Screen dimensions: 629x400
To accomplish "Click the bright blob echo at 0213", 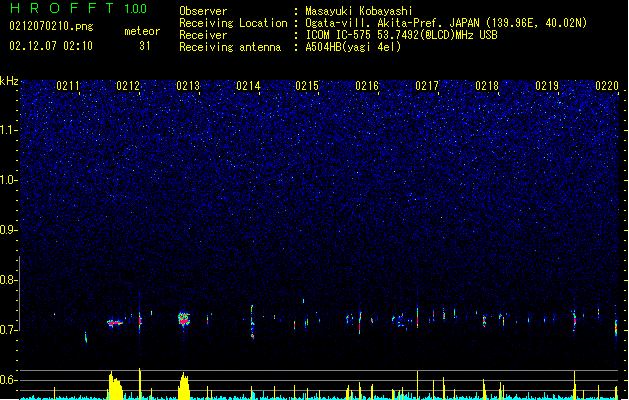I will pos(184,319).
